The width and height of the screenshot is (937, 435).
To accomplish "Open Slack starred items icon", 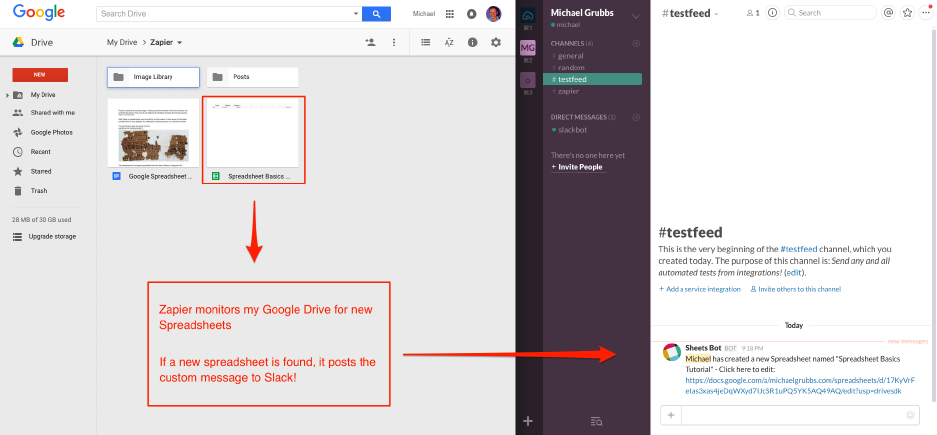I will pos(908,13).
